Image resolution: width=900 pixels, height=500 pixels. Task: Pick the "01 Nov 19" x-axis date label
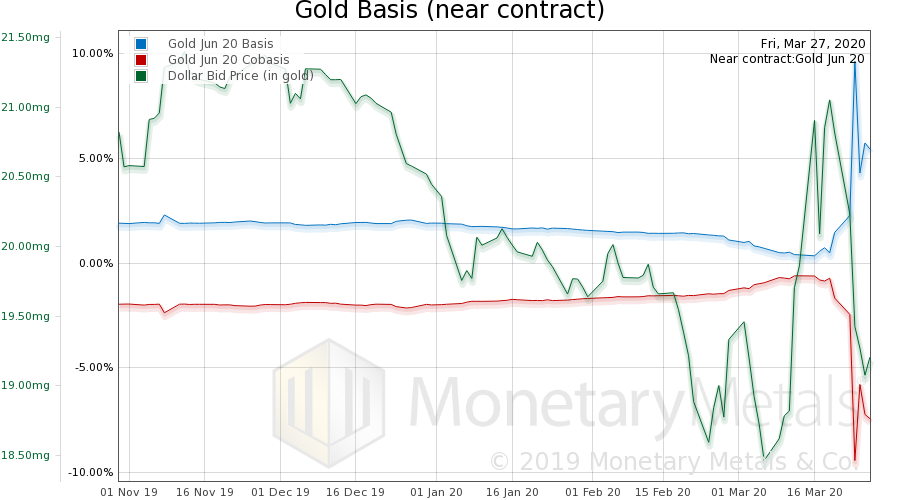pyautogui.click(x=129, y=492)
